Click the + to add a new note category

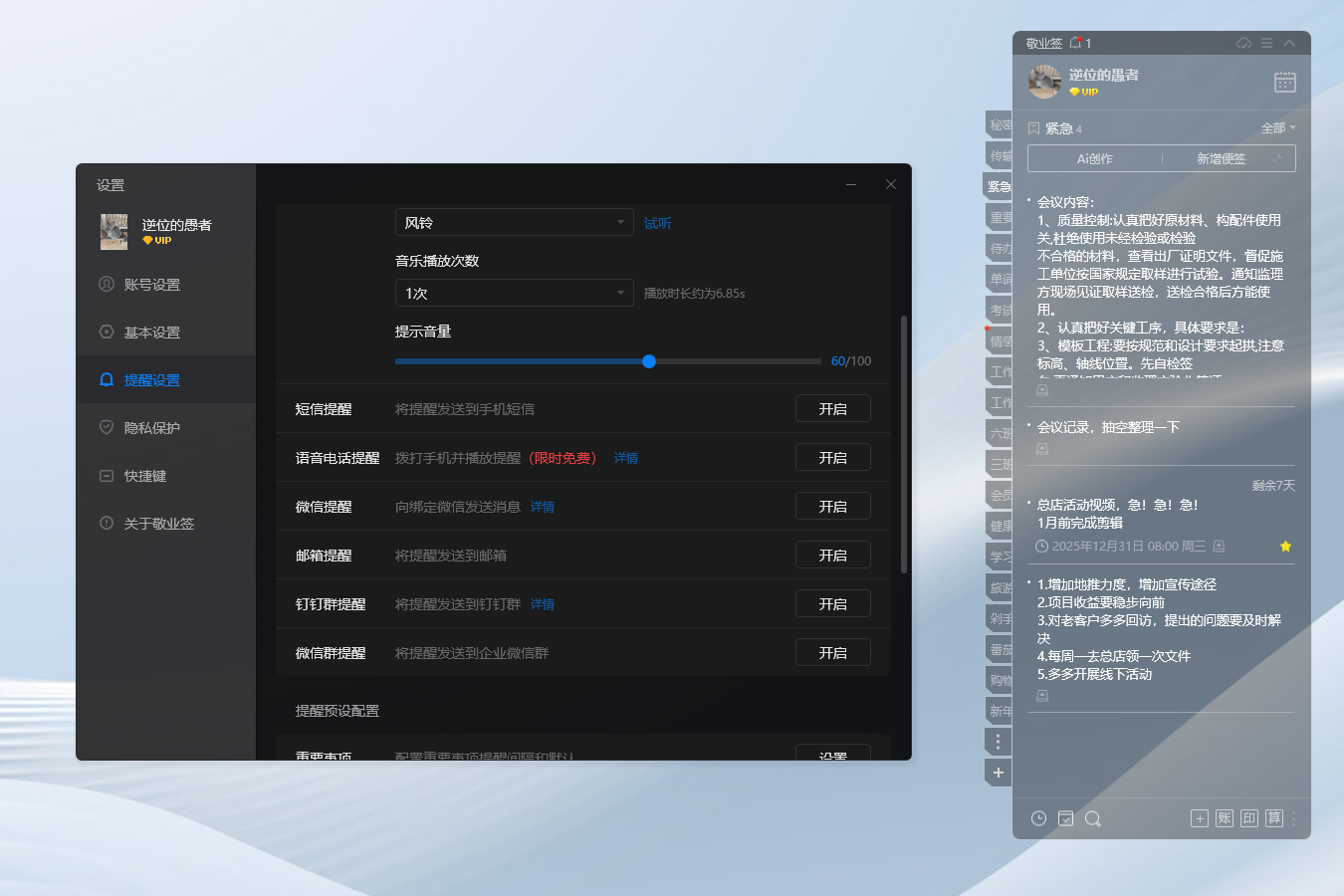999,772
